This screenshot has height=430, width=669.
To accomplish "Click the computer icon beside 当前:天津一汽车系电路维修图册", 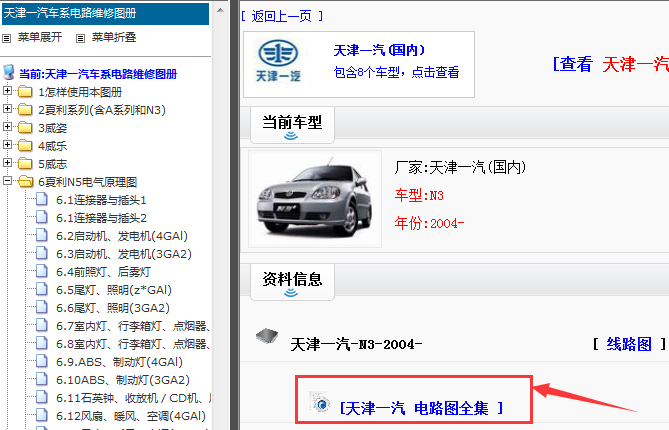I will 9,73.
